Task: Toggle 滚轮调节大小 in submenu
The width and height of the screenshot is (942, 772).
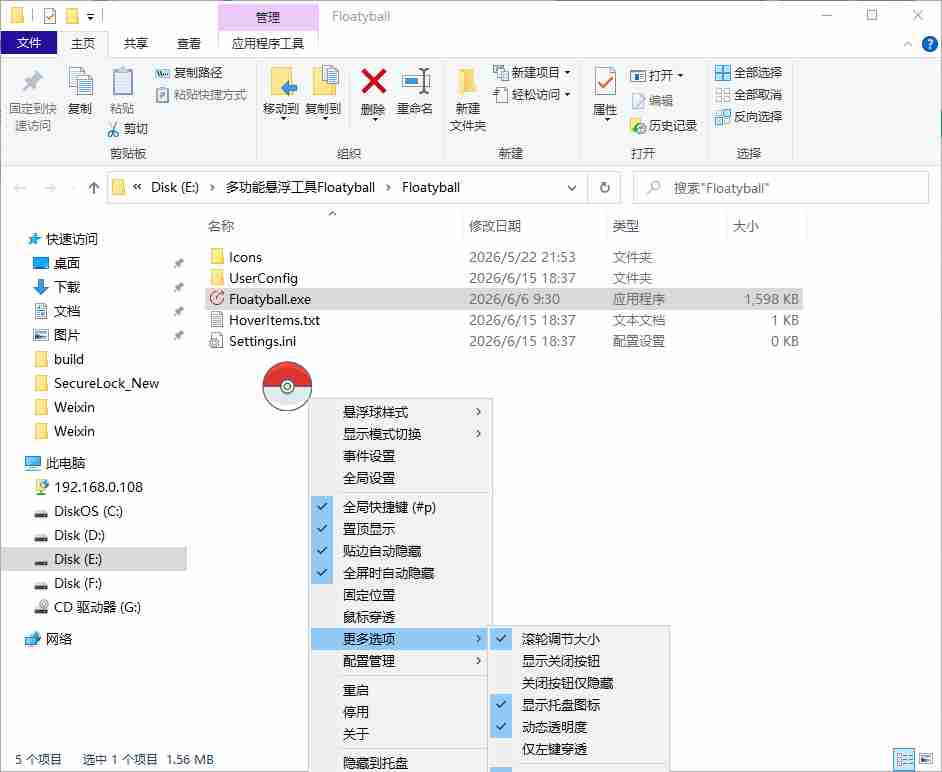Action: click(x=579, y=639)
